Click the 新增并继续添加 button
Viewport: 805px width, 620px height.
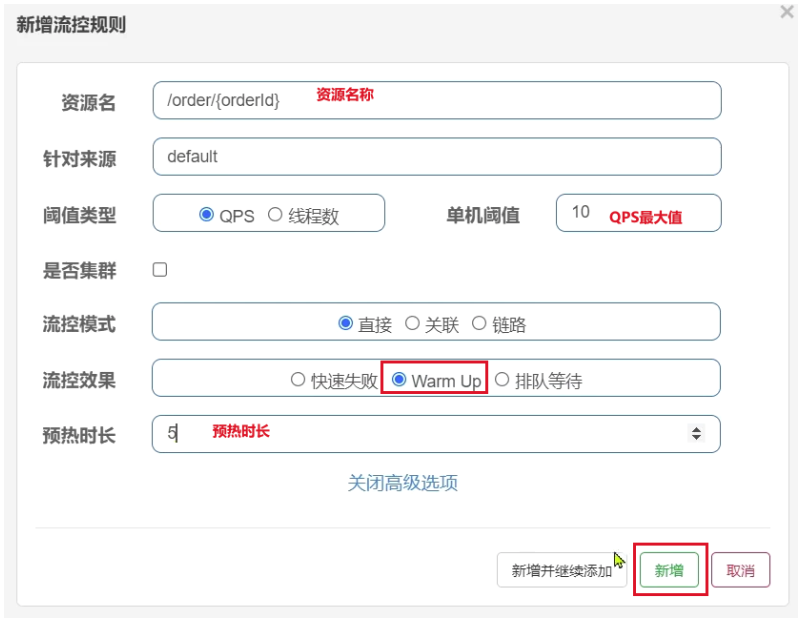point(562,570)
